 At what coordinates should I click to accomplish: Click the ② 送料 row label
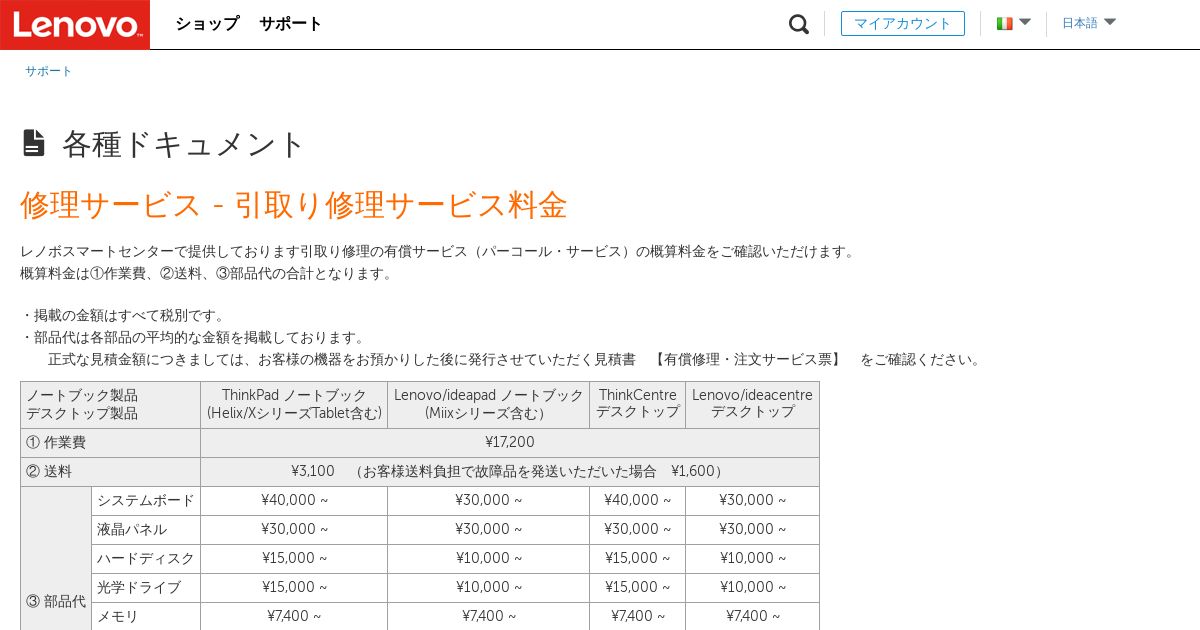110,471
